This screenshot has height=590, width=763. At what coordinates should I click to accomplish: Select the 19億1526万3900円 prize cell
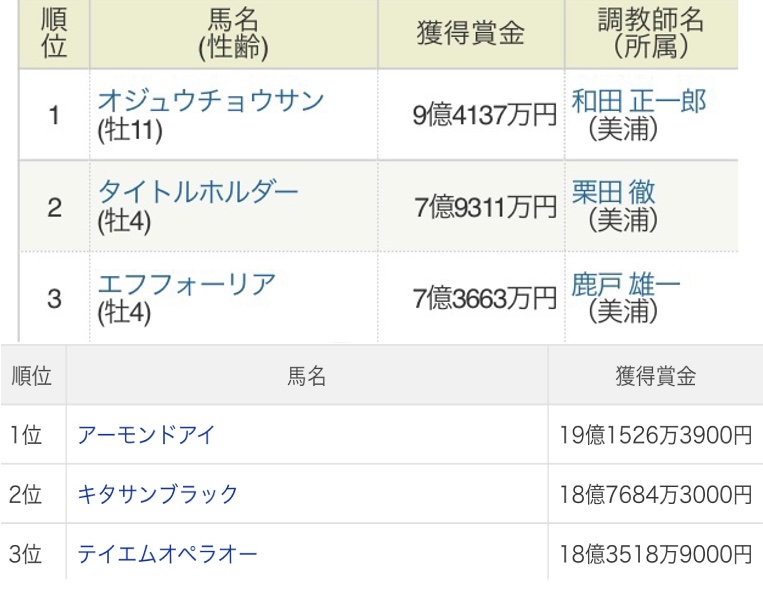click(655, 435)
